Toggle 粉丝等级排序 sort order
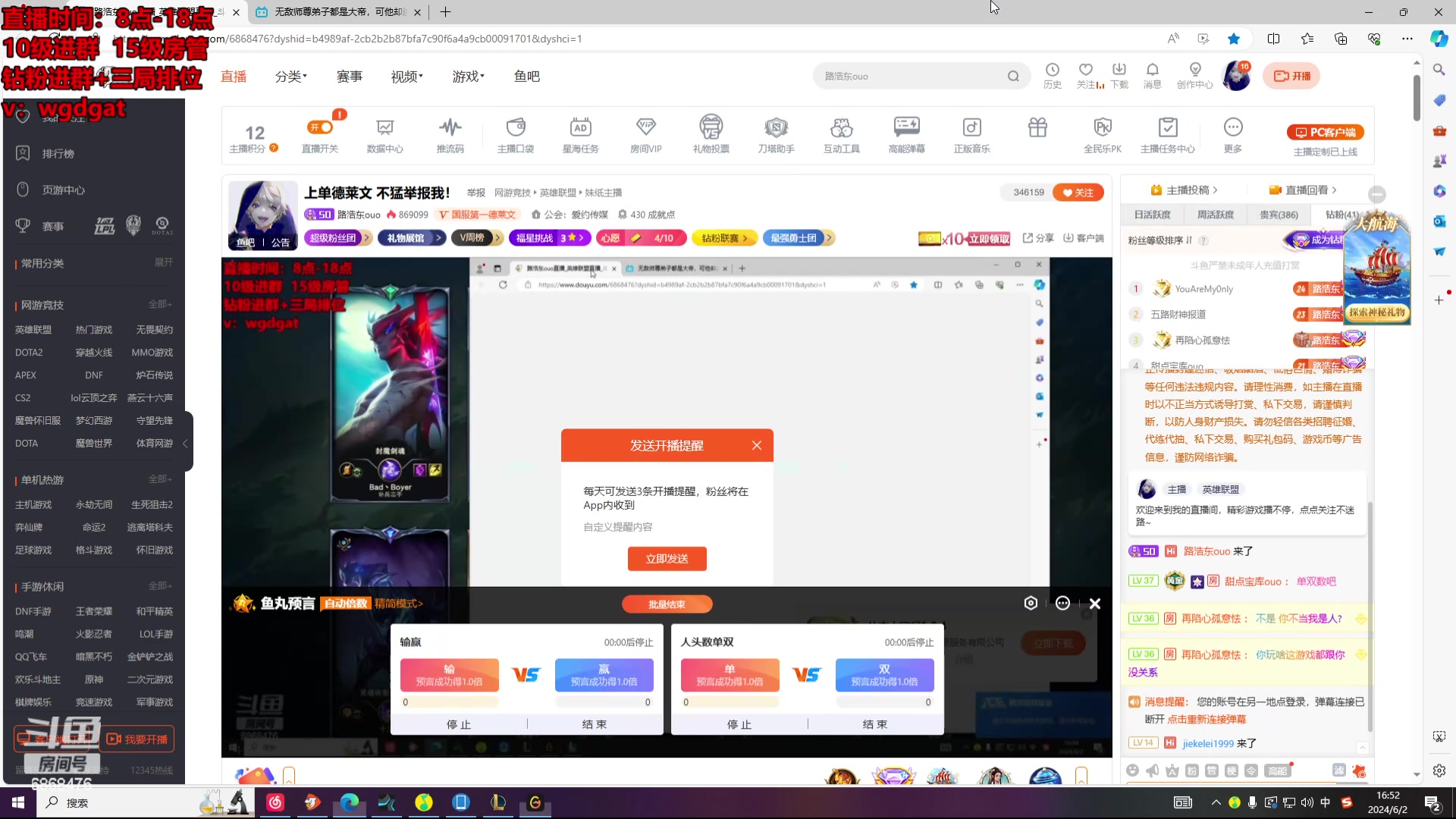 coord(1160,240)
